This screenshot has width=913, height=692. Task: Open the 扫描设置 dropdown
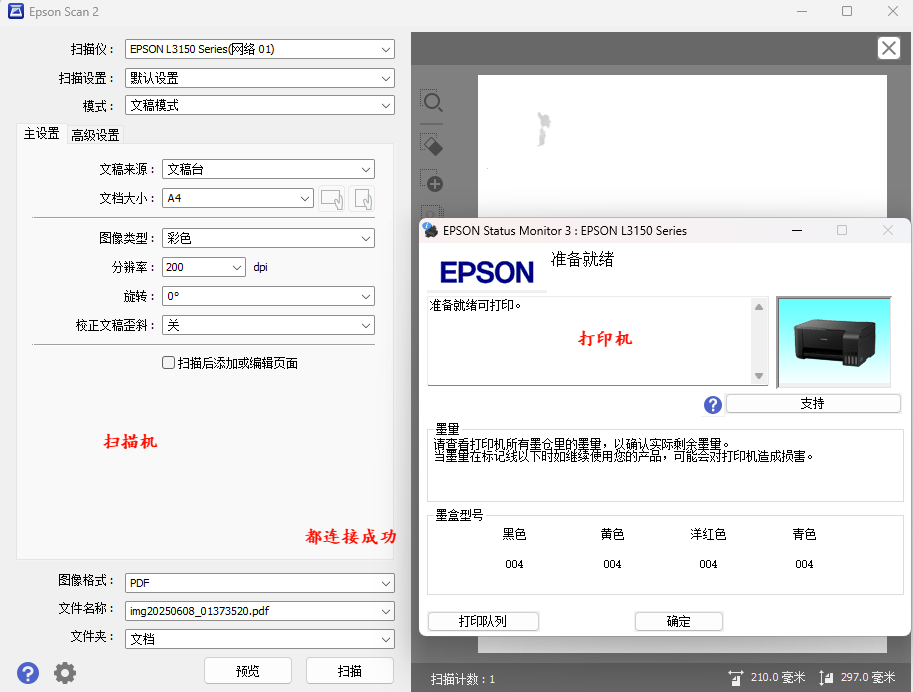(x=260, y=78)
